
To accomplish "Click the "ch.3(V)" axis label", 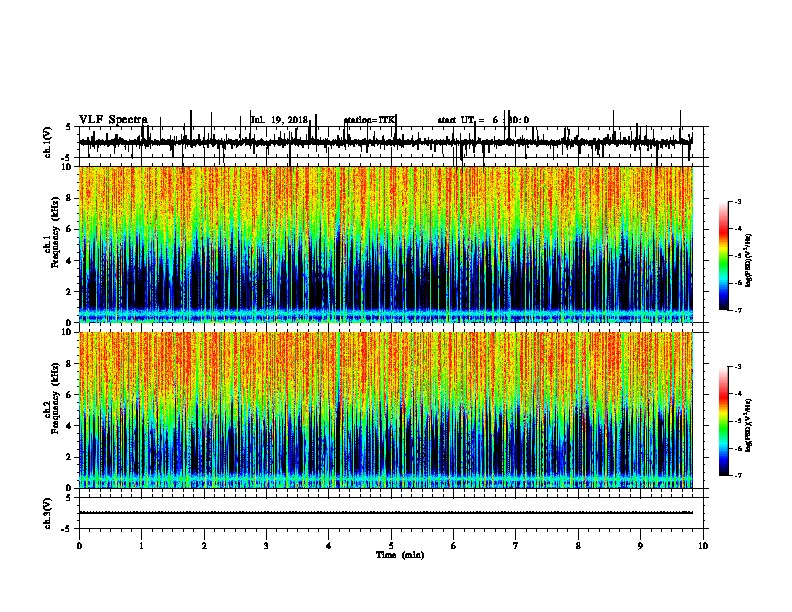I will (x=48, y=513).
